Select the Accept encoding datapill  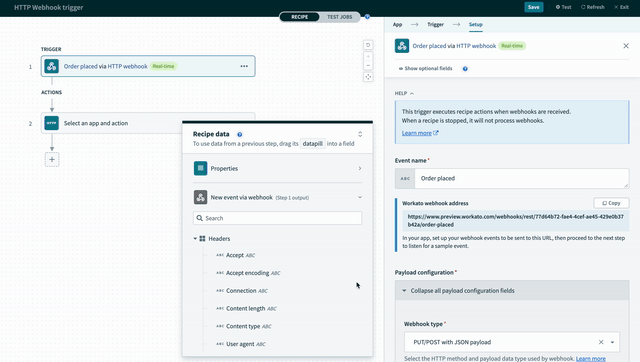click(x=248, y=273)
